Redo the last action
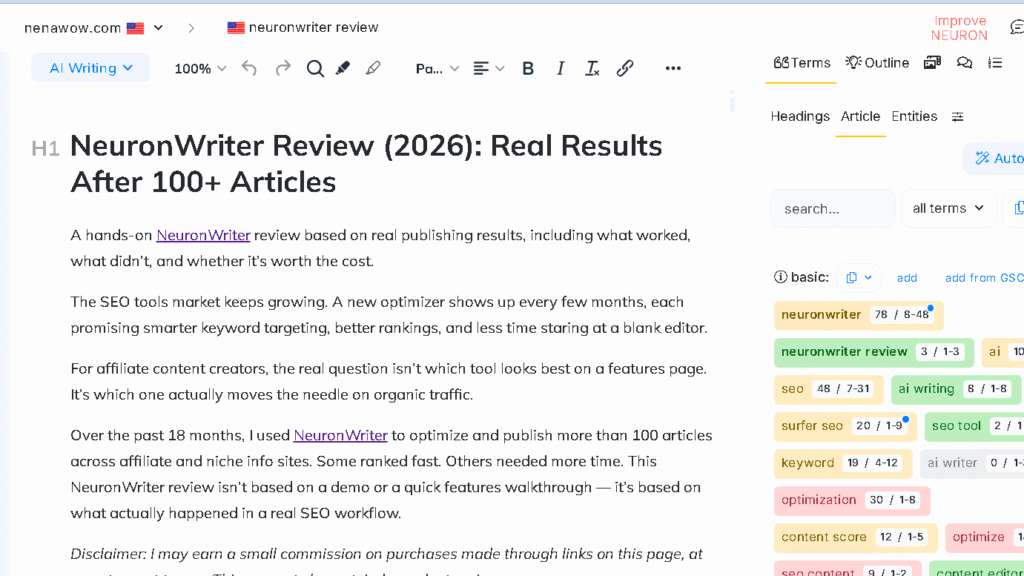 click(x=283, y=68)
